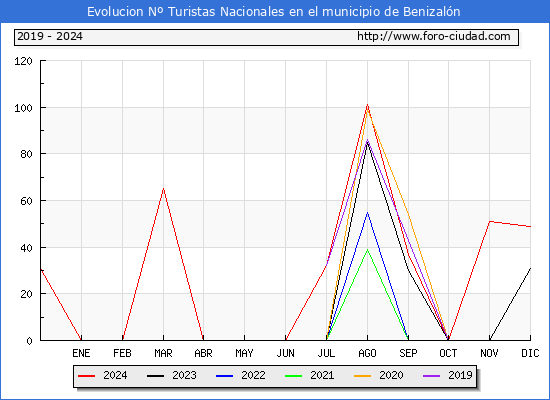Click the SEP month axis label
This screenshot has height=400, width=550.
click(408, 353)
